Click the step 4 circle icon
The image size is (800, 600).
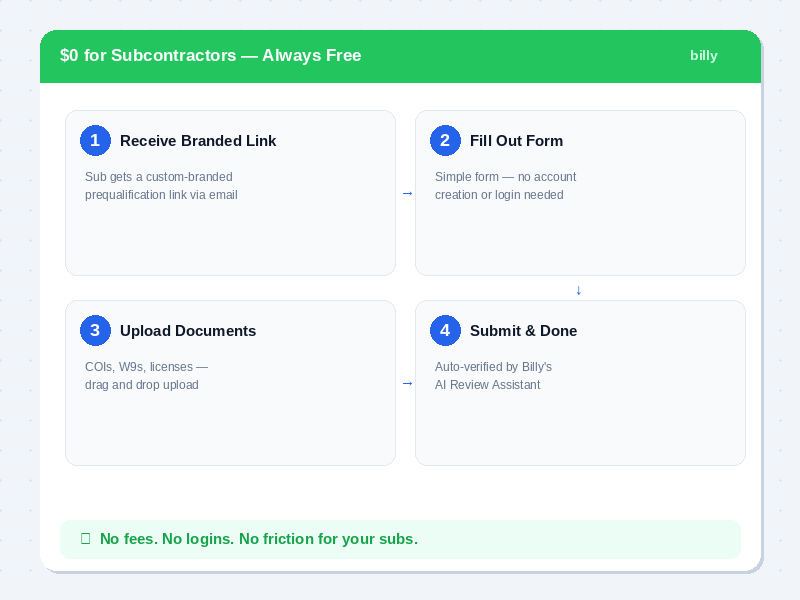(x=445, y=330)
